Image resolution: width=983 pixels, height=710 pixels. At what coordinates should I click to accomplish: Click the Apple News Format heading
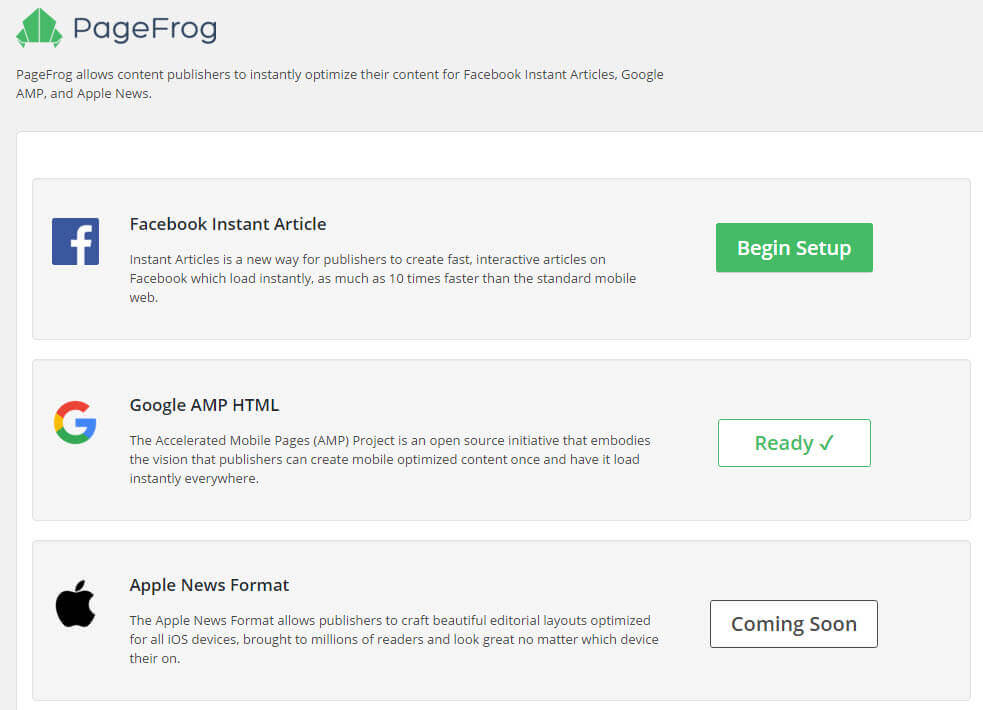[209, 585]
